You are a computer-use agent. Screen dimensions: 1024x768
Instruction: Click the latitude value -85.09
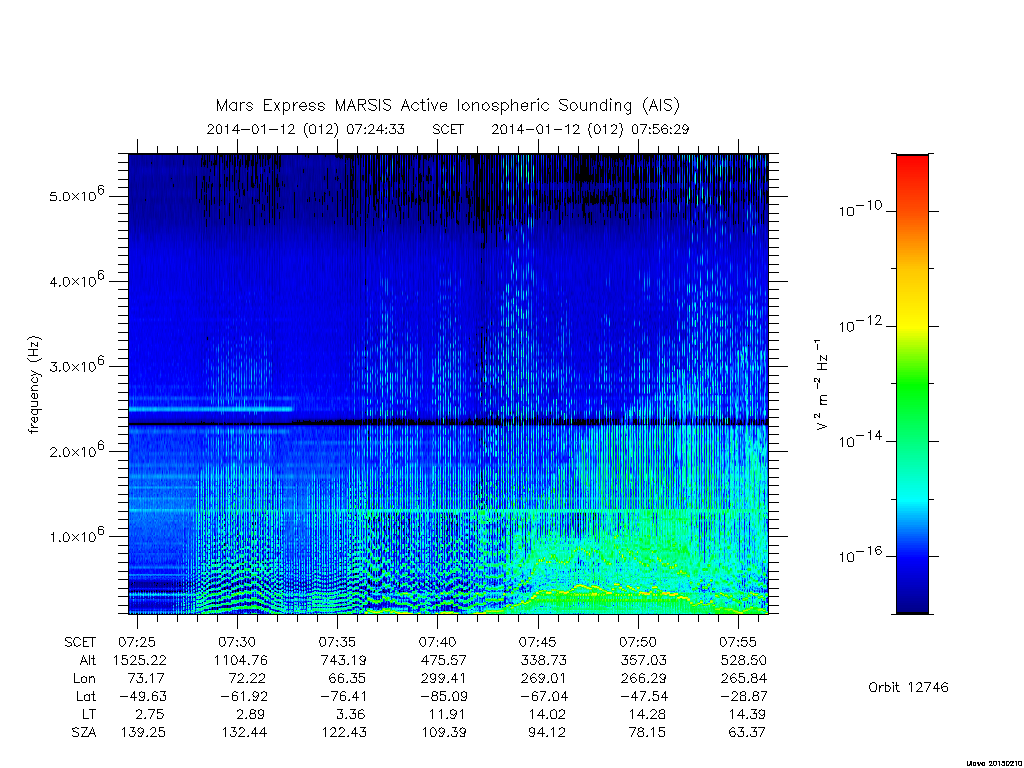coord(443,696)
